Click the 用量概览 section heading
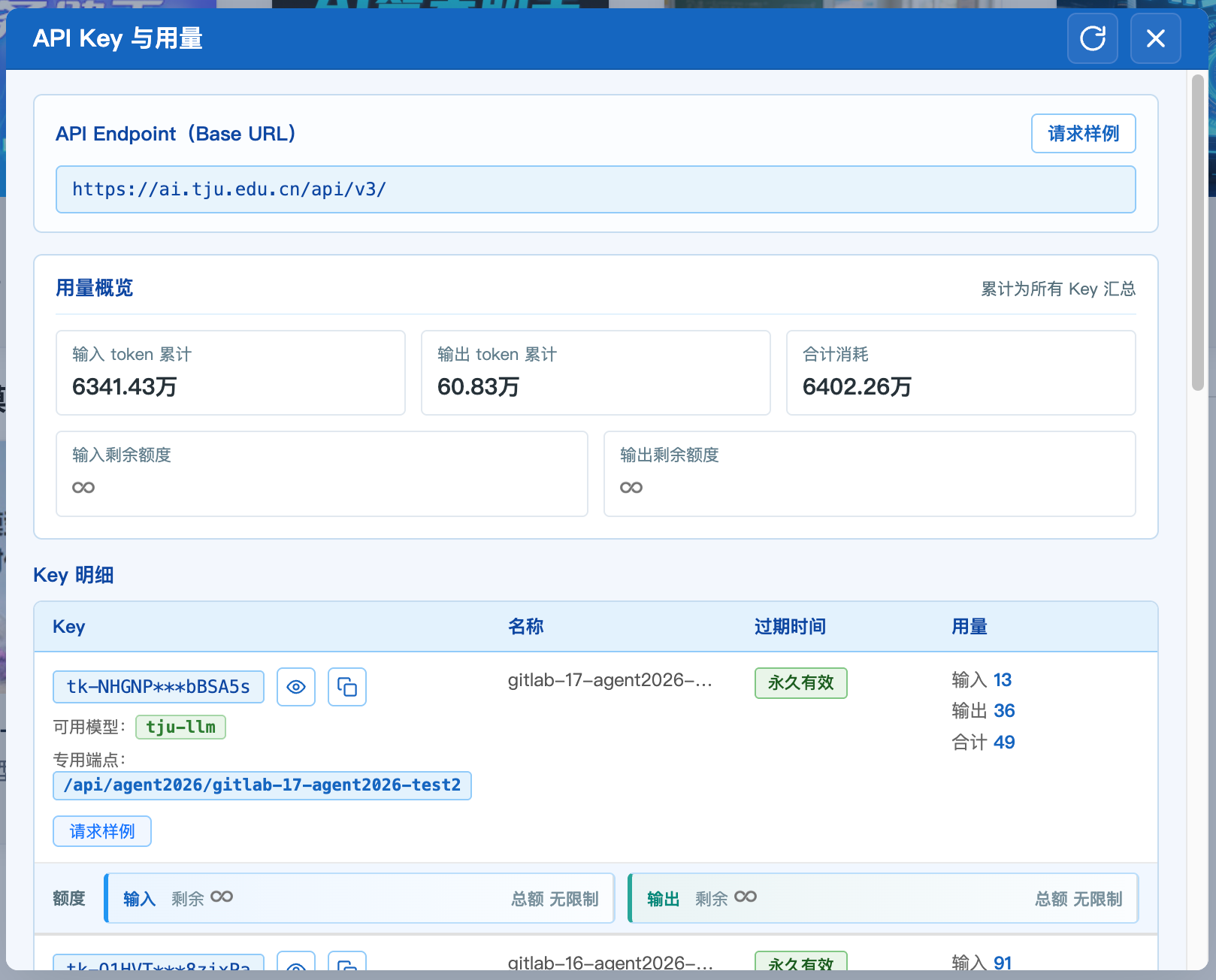This screenshot has width=1216, height=980. click(95, 288)
